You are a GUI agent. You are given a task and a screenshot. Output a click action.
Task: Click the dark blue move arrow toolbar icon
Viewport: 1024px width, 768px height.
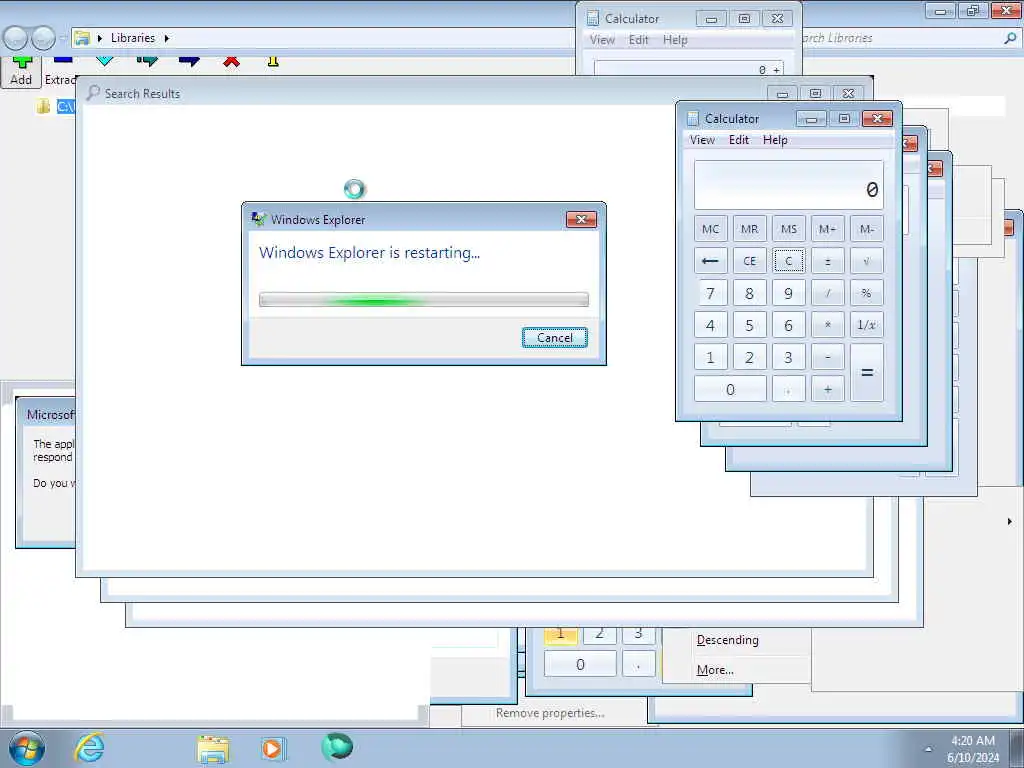point(189,61)
